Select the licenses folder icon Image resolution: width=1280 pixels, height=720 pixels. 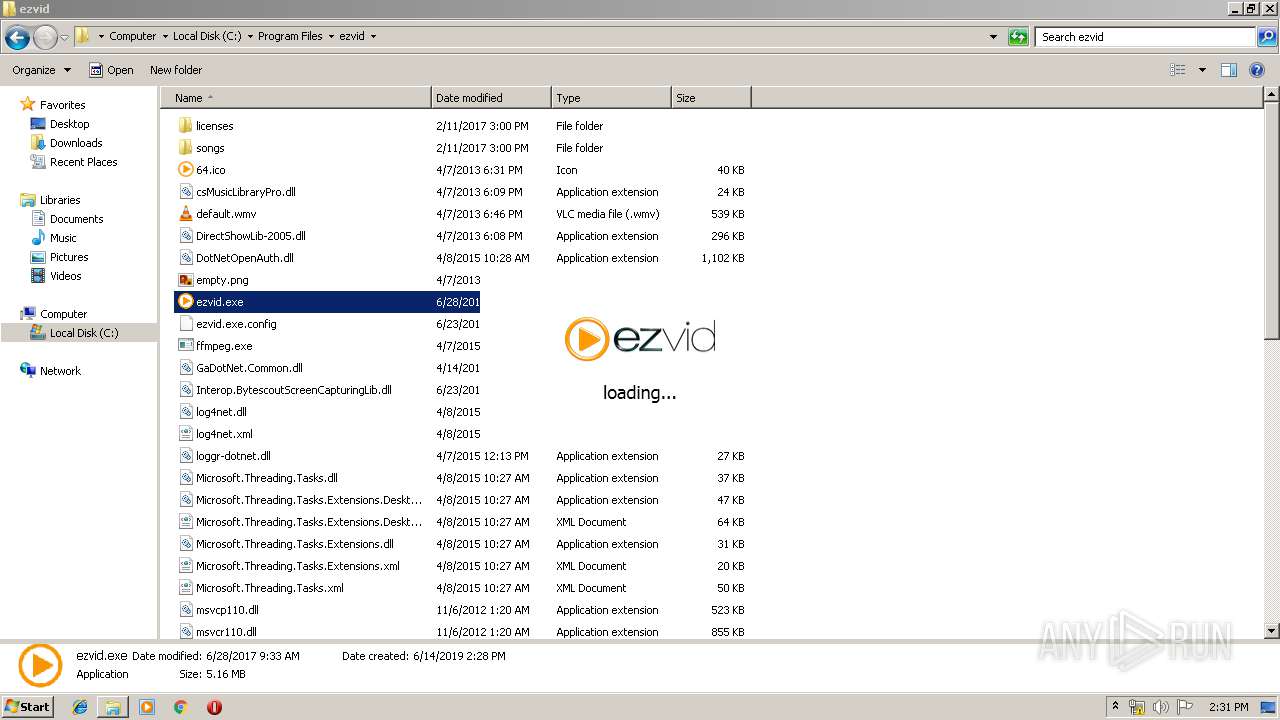point(186,126)
